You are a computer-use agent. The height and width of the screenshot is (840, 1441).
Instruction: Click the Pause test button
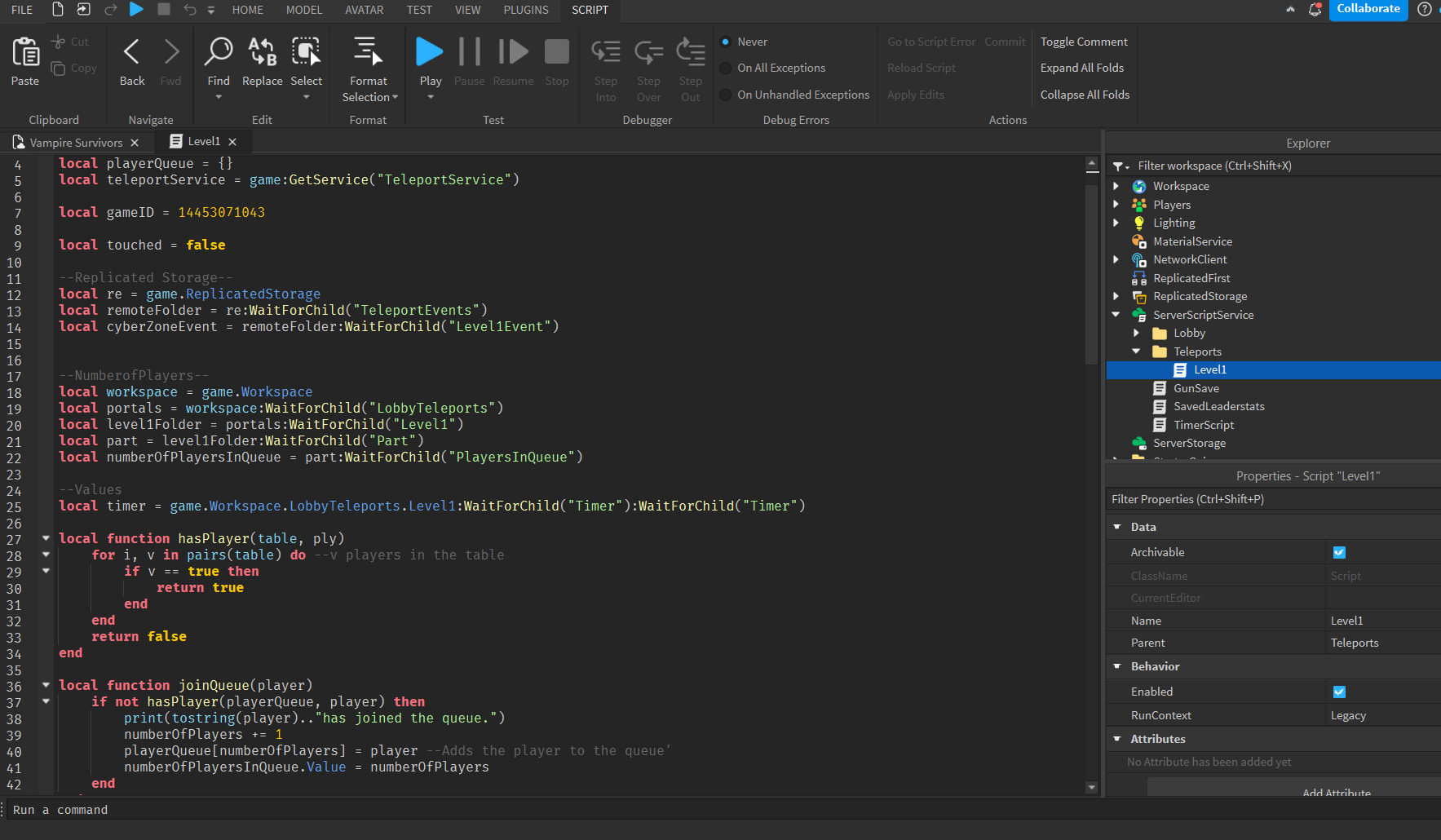pos(470,51)
